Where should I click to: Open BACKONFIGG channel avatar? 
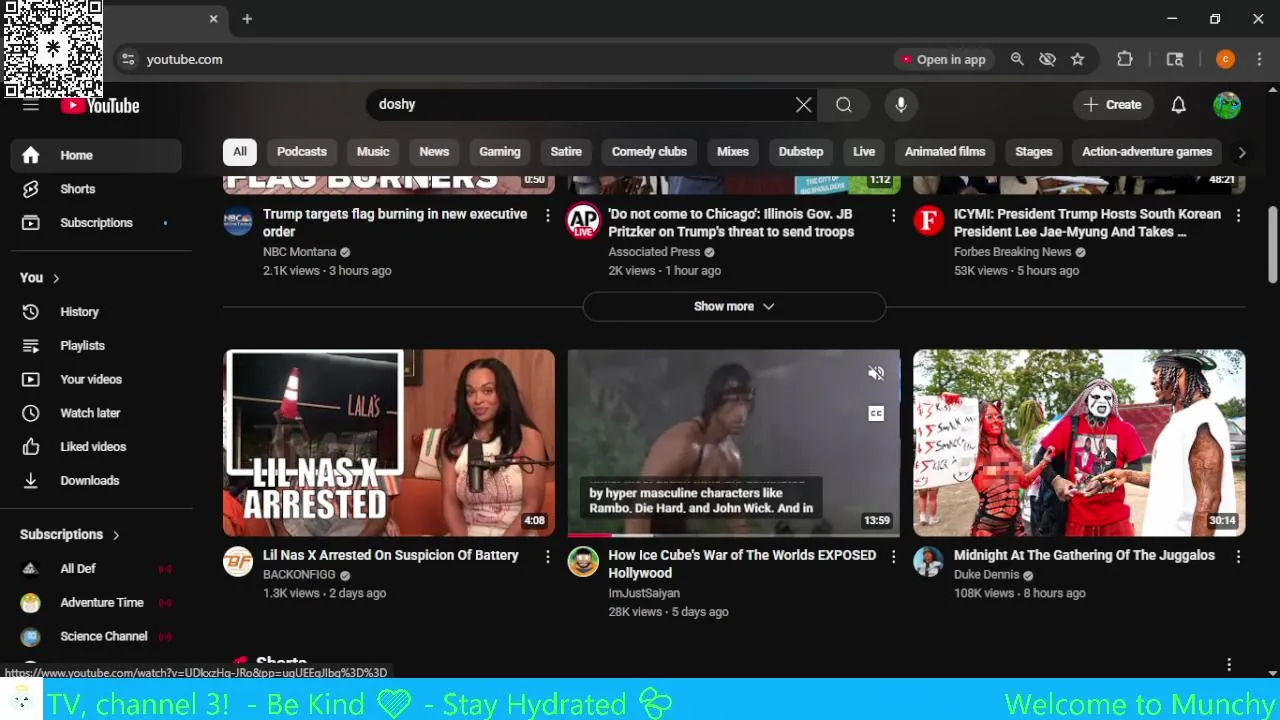click(238, 562)
